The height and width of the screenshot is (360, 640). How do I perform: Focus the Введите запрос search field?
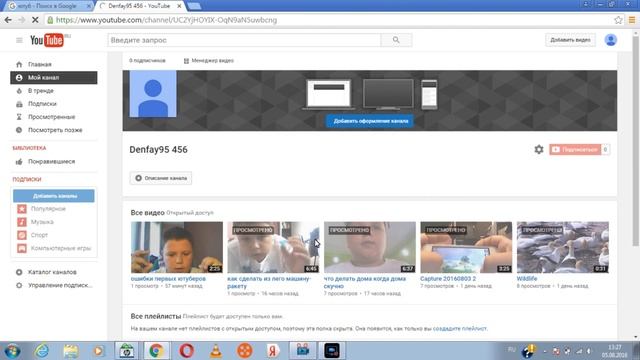pos(244,40)
